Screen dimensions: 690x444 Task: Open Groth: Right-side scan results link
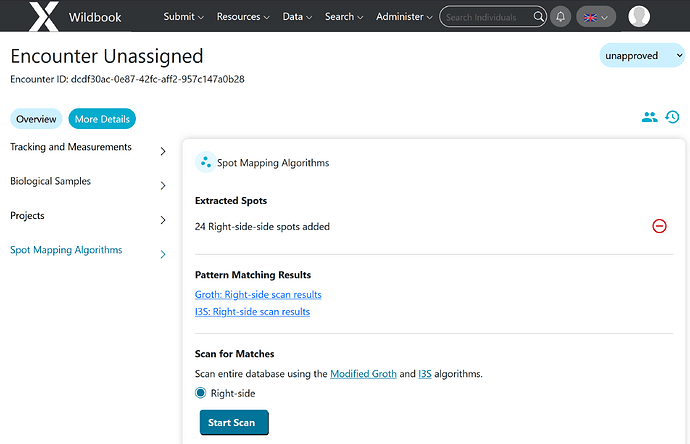pos(258,294)
